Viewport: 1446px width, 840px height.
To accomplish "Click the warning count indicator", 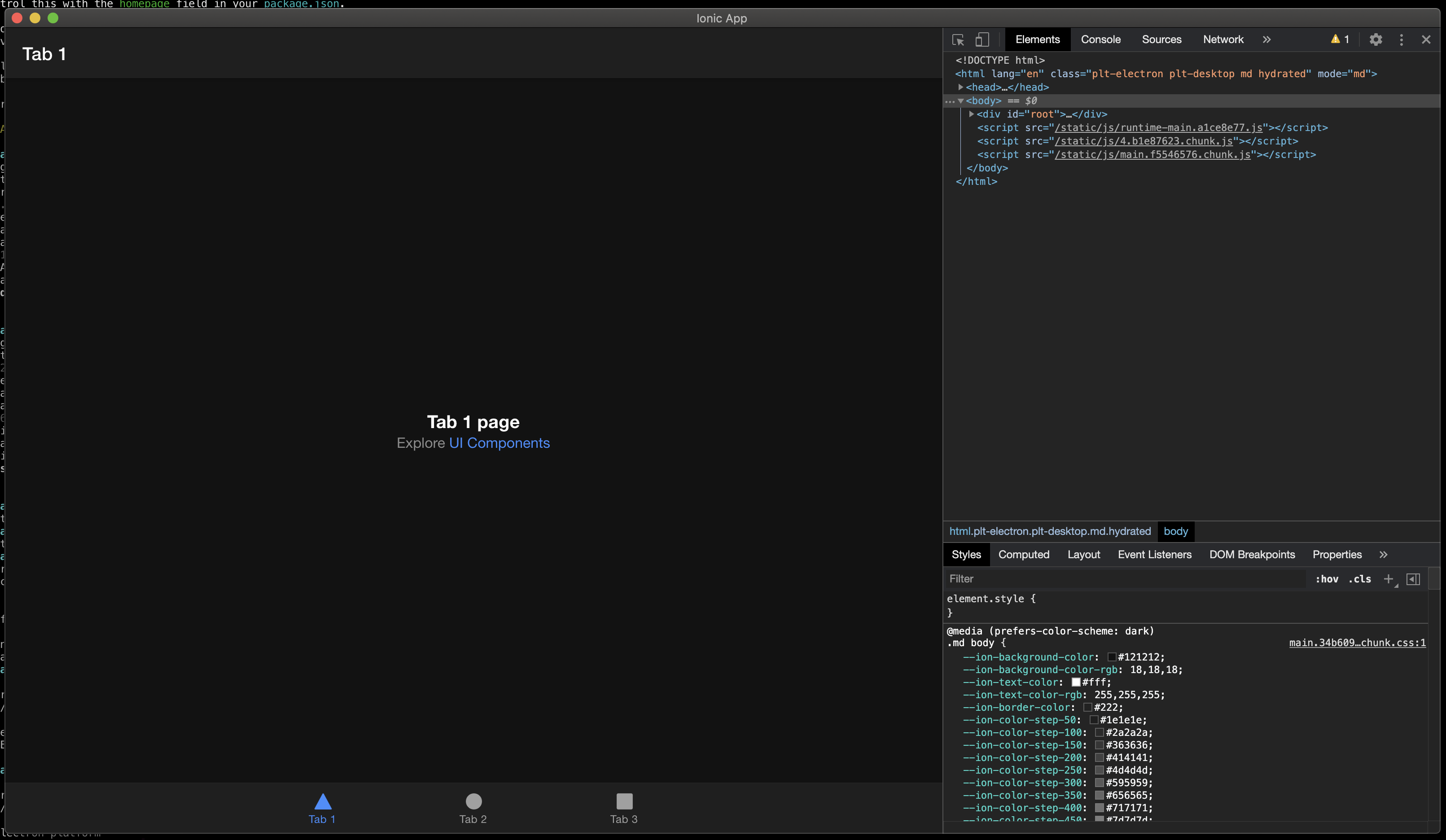I will pyautogui.click(x=1340, y=39).
